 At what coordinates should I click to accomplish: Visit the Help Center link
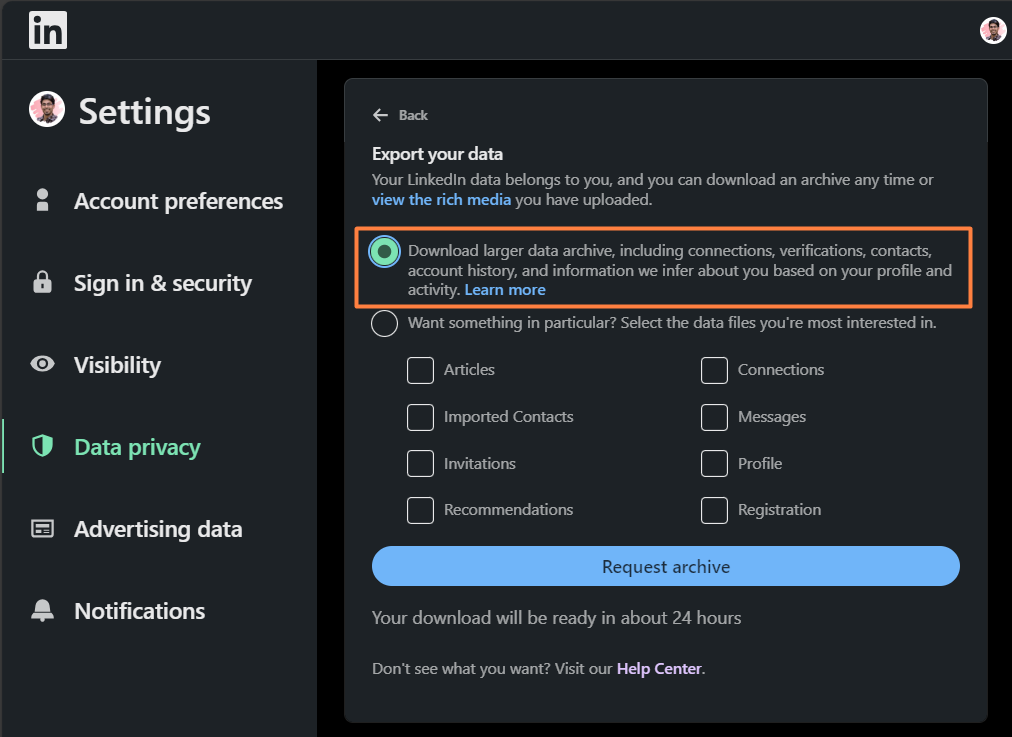click(x=658, y=668)
